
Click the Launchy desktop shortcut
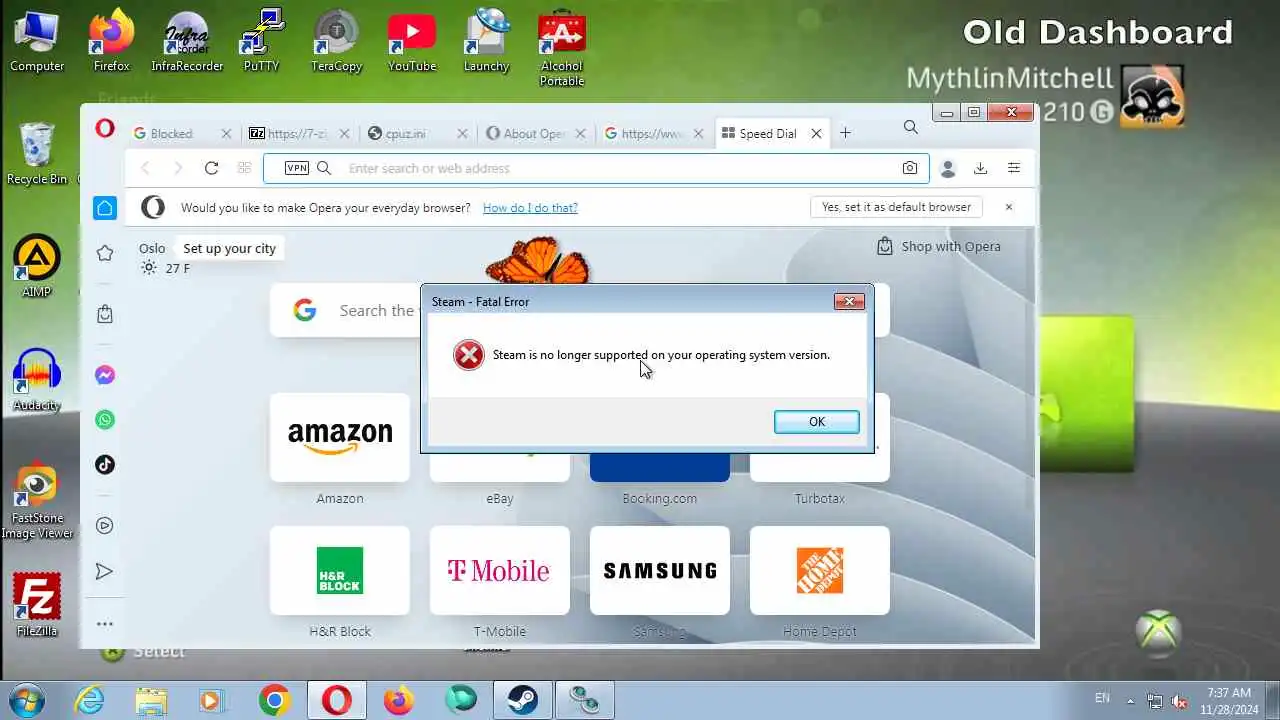487,41
